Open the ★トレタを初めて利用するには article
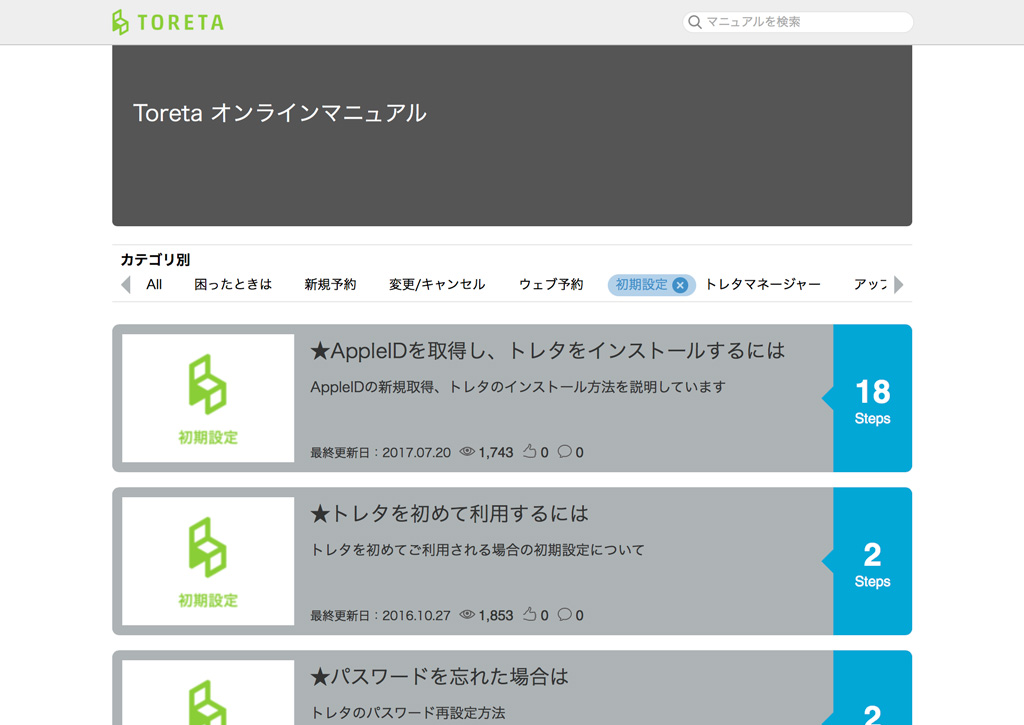This screenshot has width=1024, height=725. [x=449, y=514]
